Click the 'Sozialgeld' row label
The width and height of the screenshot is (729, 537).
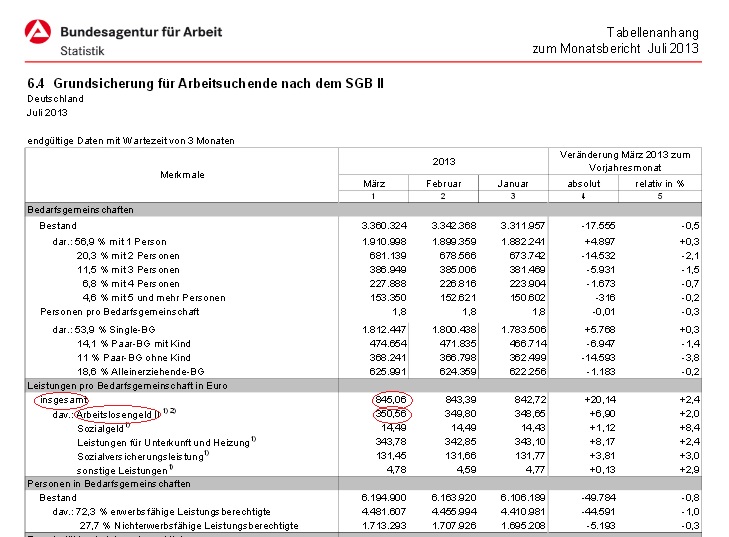(x=101, y=427)
